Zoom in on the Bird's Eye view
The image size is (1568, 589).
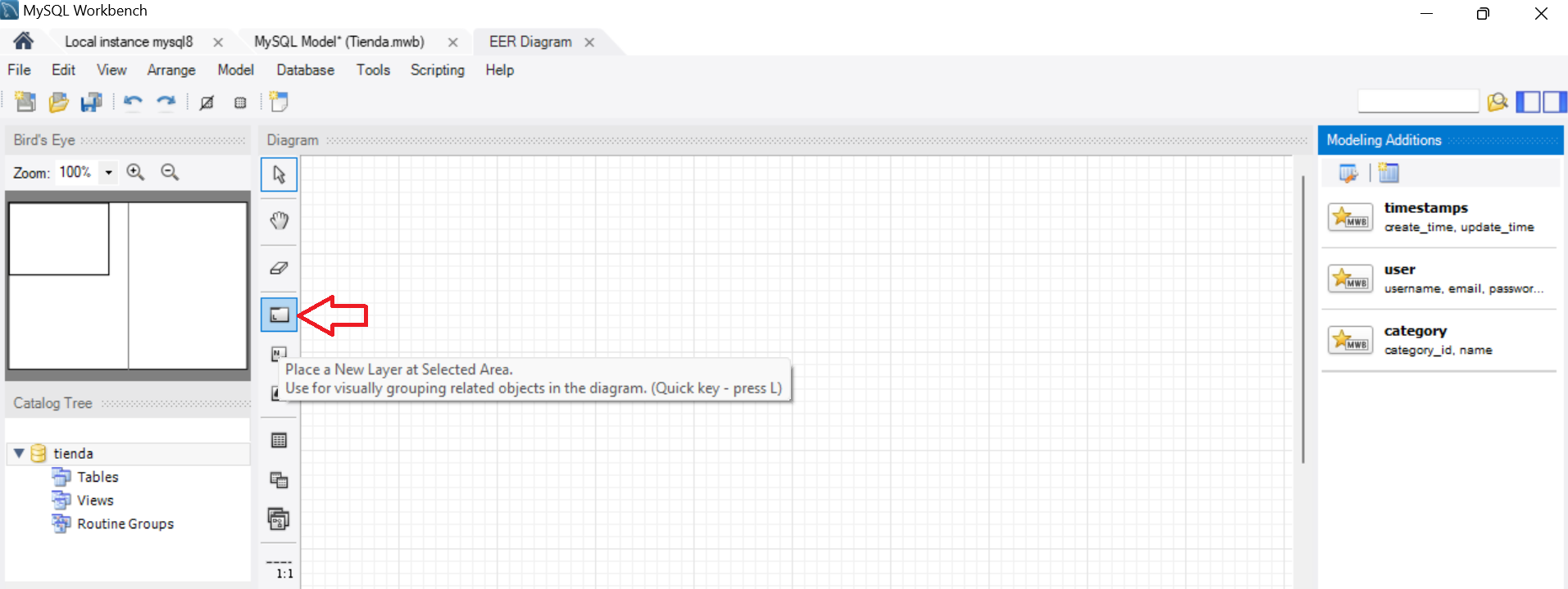pos(135,172)
